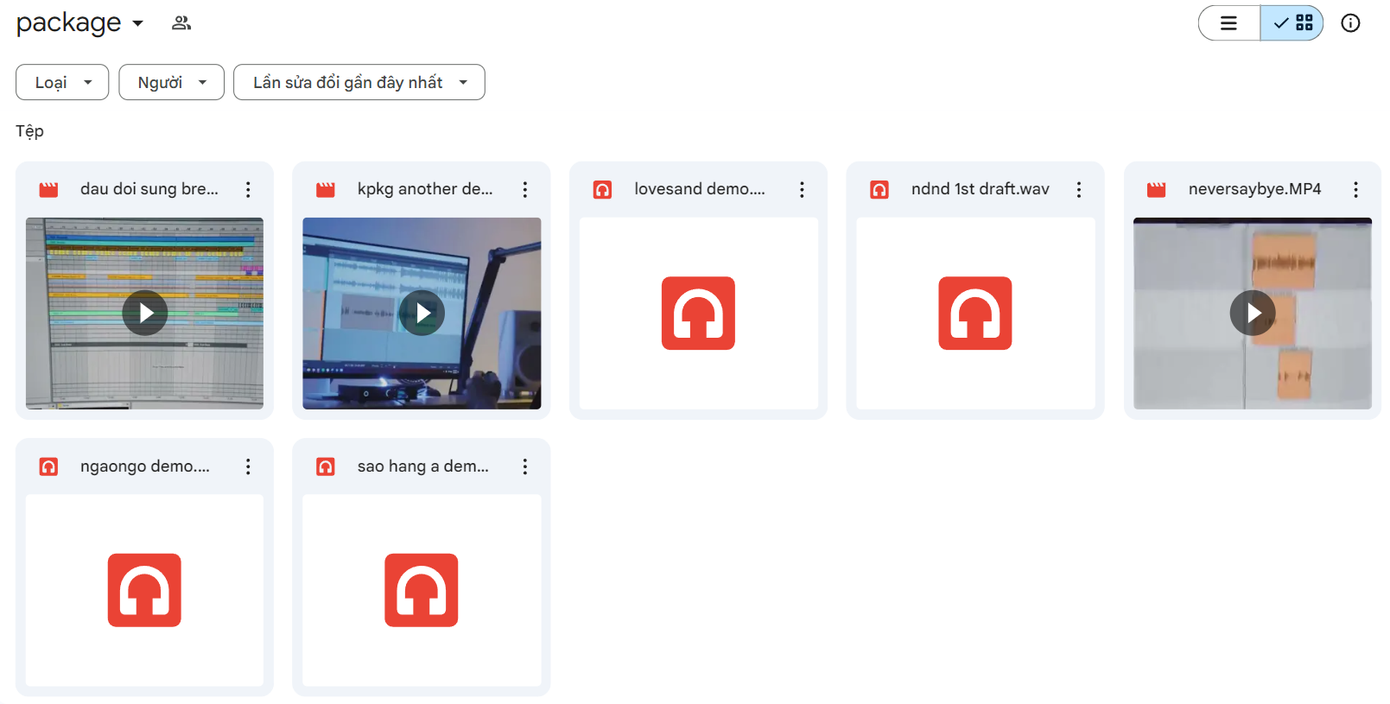The image size is (1390, 704).
Task: Switch to list layout view
Action: (1229, 23)
